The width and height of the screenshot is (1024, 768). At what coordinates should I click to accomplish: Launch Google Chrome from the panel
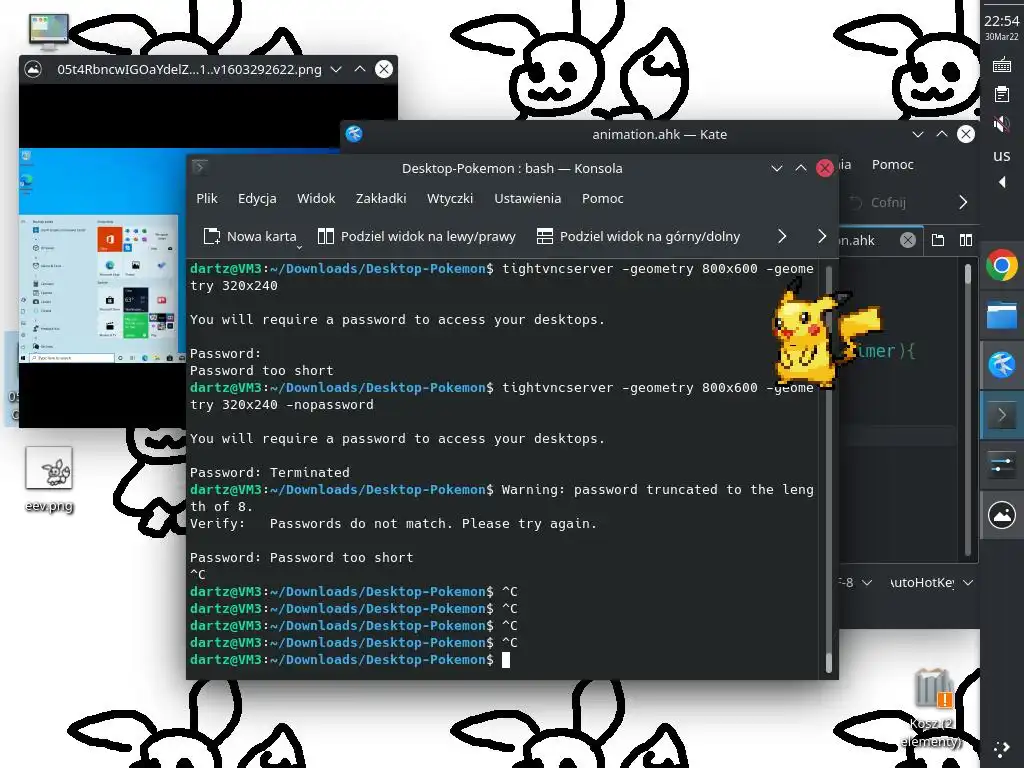[1002, 266]
